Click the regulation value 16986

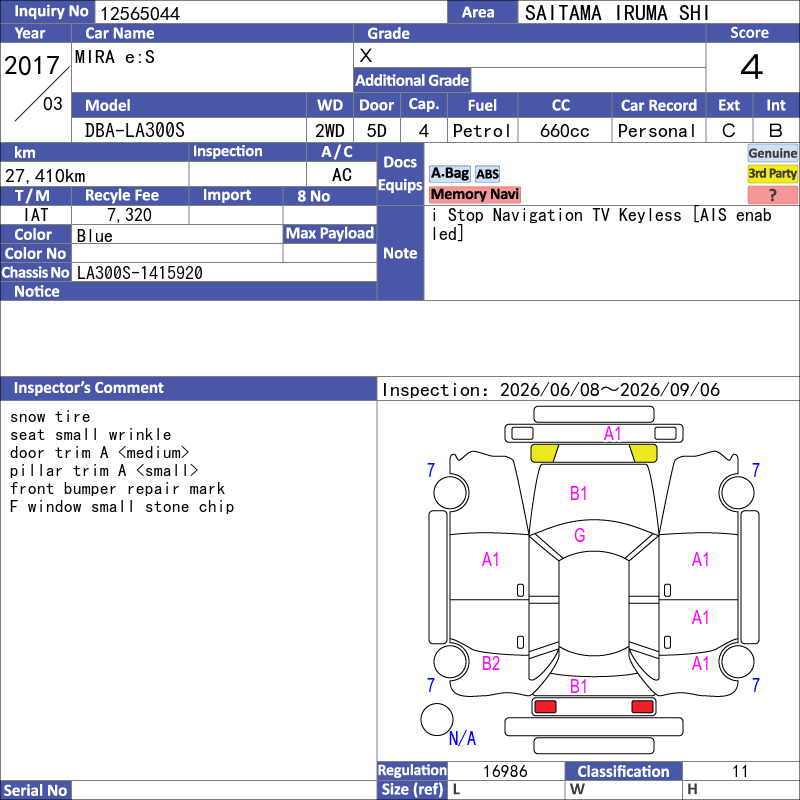[505, 771]
